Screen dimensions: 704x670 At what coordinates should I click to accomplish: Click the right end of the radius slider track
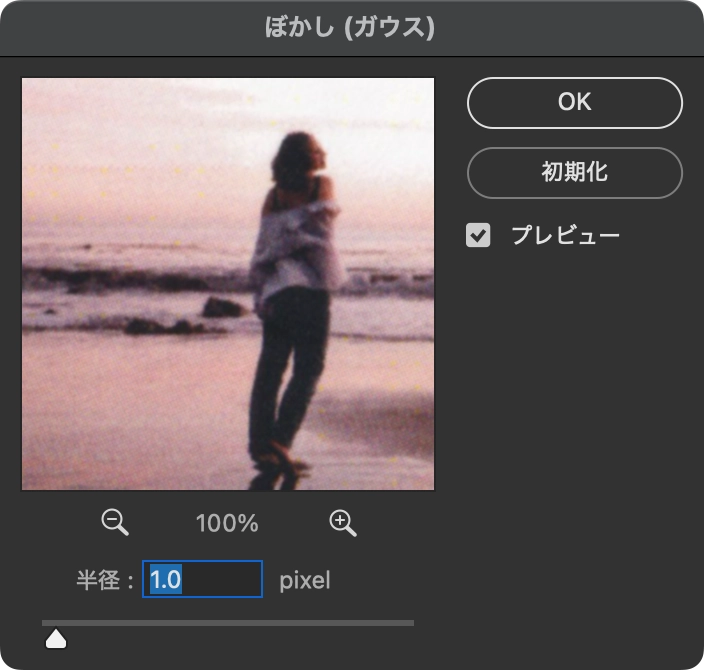(x=410, y=623)
